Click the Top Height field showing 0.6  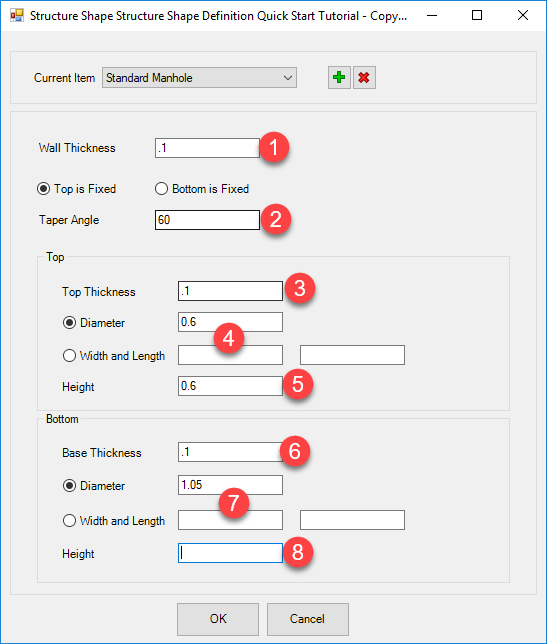[x=230, y=386]
